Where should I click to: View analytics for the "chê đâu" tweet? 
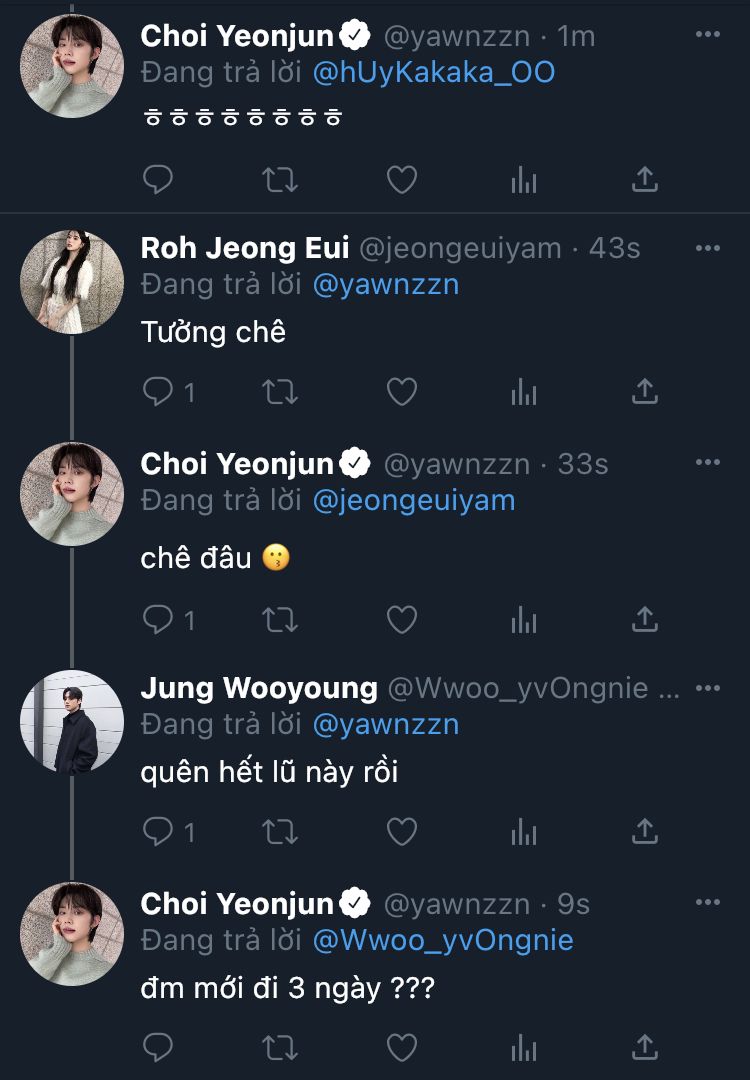pos(524,620)
